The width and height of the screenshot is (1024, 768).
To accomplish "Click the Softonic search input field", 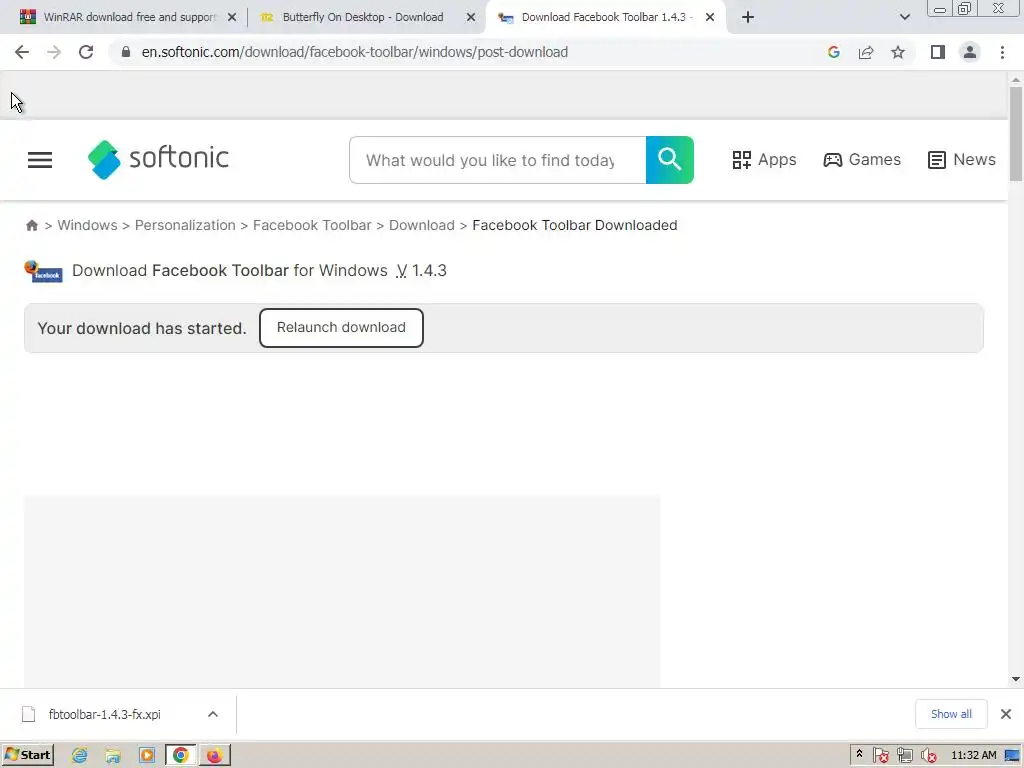I will [498, 160].
